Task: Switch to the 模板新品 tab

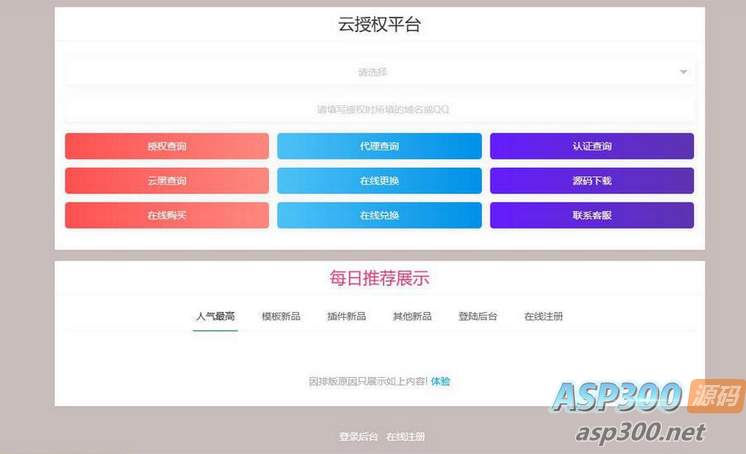Action: [281, 316]
